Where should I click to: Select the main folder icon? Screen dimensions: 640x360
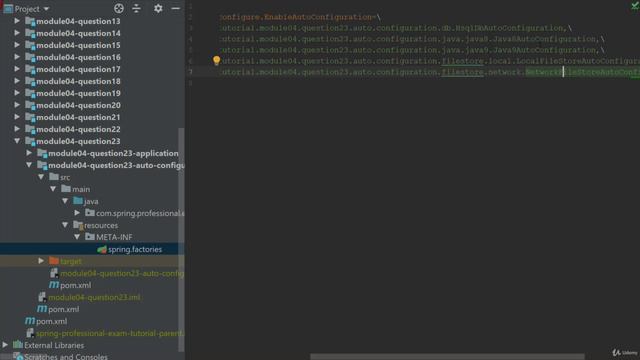click(x=66, y=189)
